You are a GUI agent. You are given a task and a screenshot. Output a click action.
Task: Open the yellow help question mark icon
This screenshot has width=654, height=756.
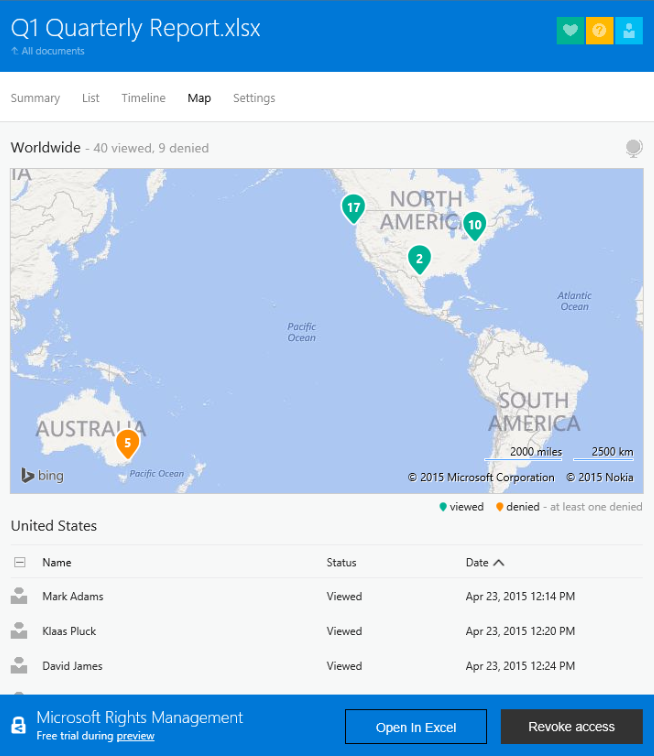pos(599,31)
